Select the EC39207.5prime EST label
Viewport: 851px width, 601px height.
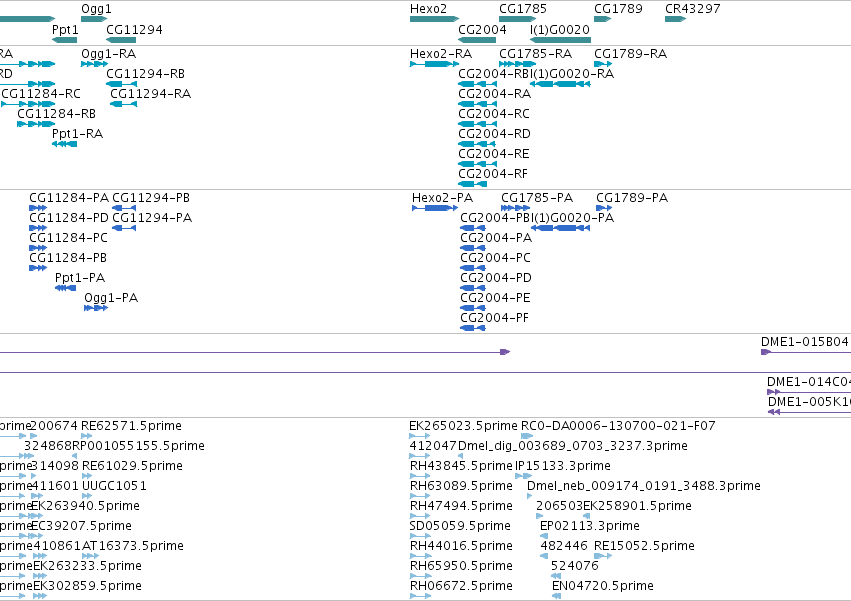(x=81, y=526)
